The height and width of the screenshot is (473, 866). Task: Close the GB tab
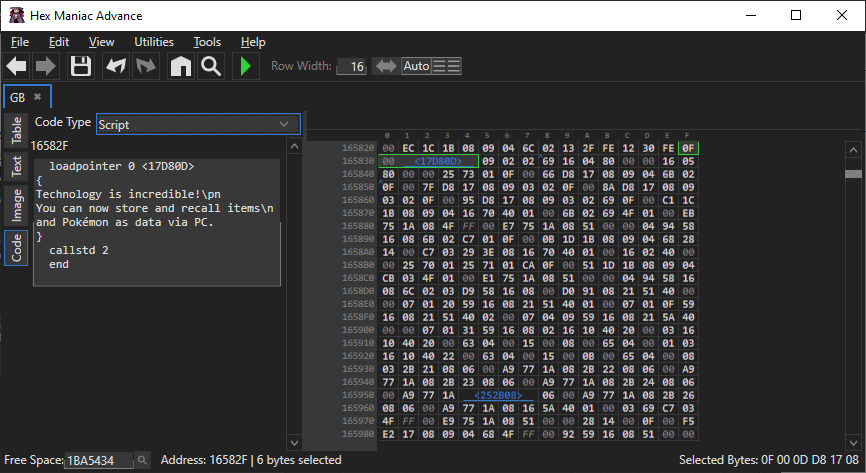pyautogui.click(x=38, y=97)
